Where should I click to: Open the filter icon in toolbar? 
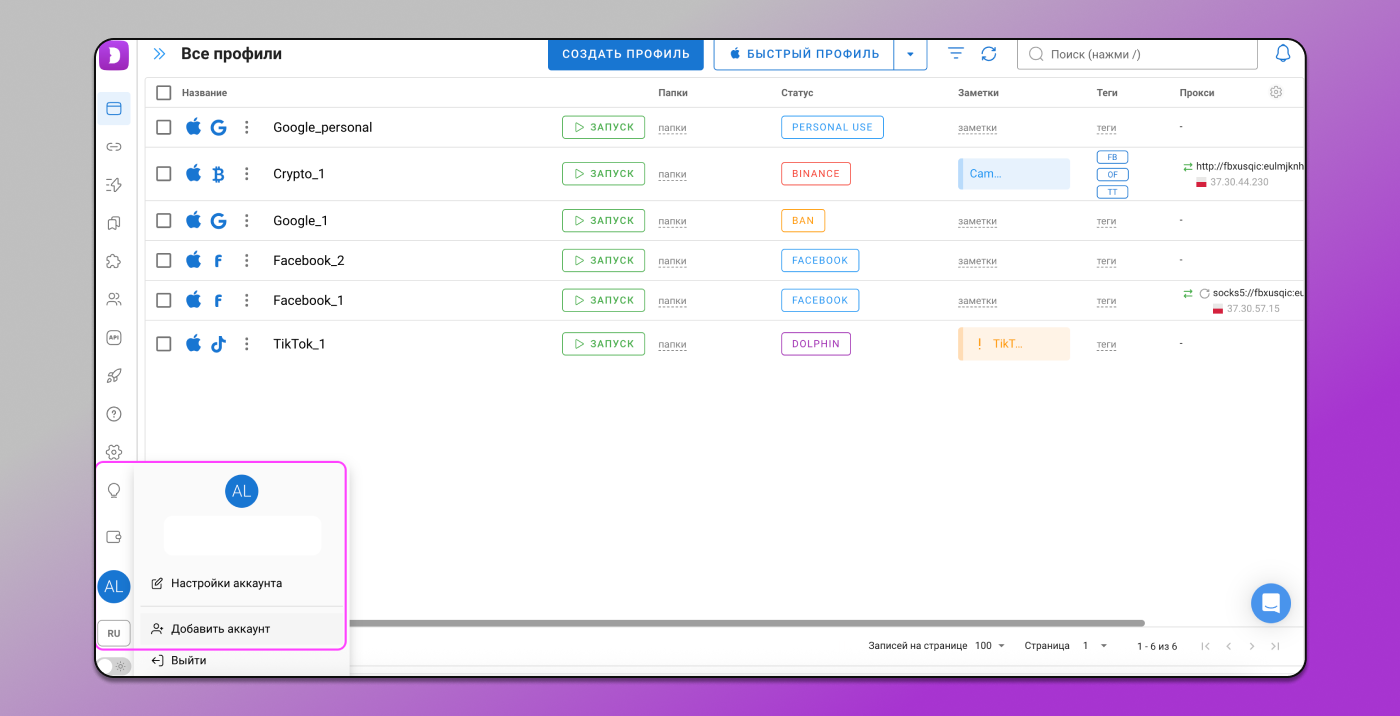click(956, 54)
